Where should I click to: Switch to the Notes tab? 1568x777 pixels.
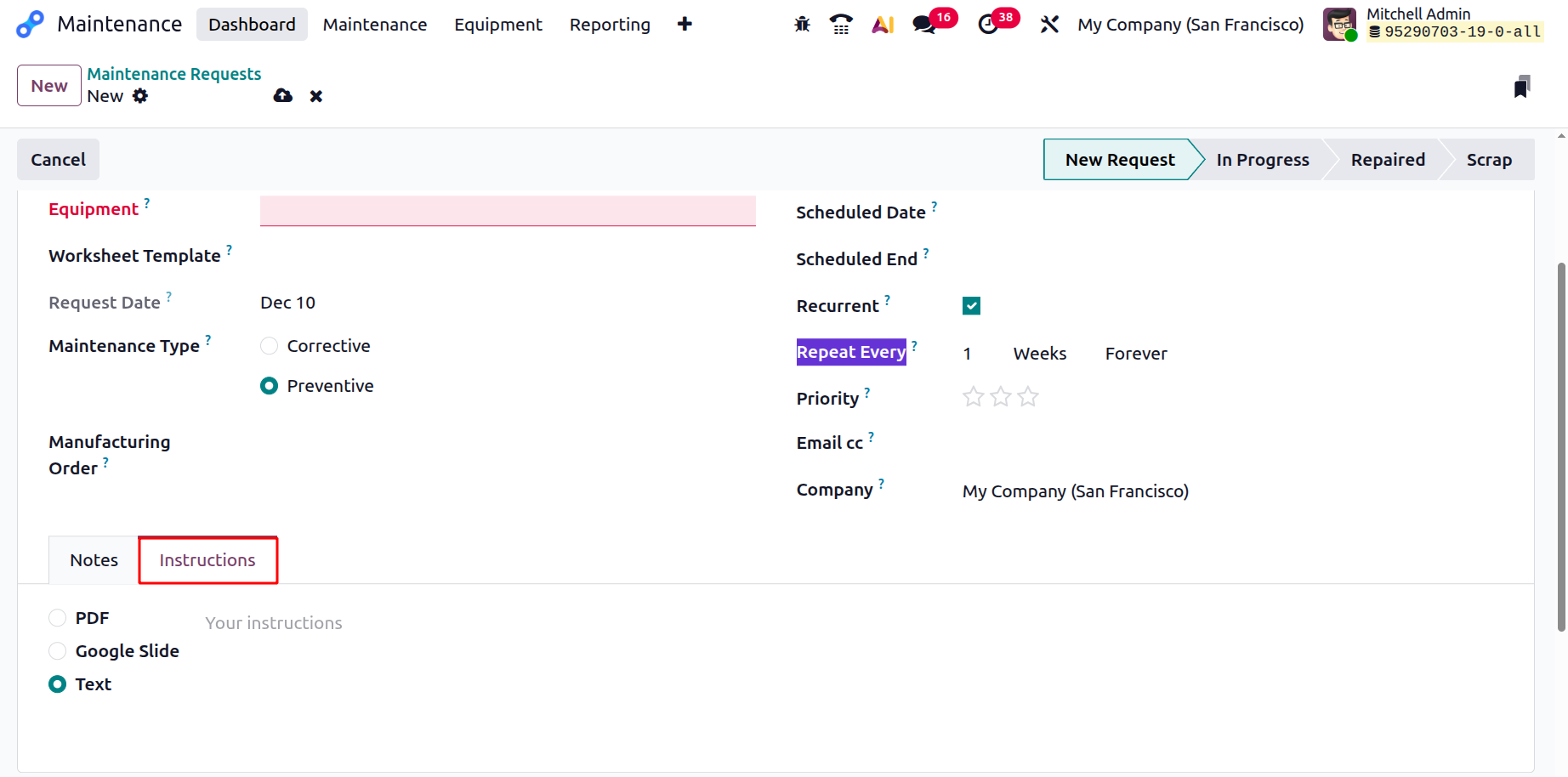(x=94, y=560)
